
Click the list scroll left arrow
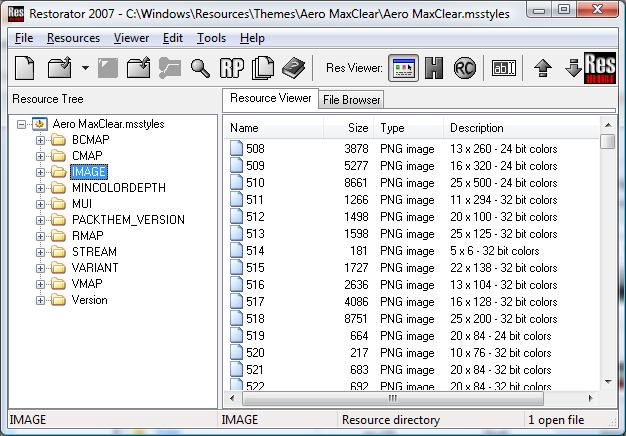click(232, 398)
